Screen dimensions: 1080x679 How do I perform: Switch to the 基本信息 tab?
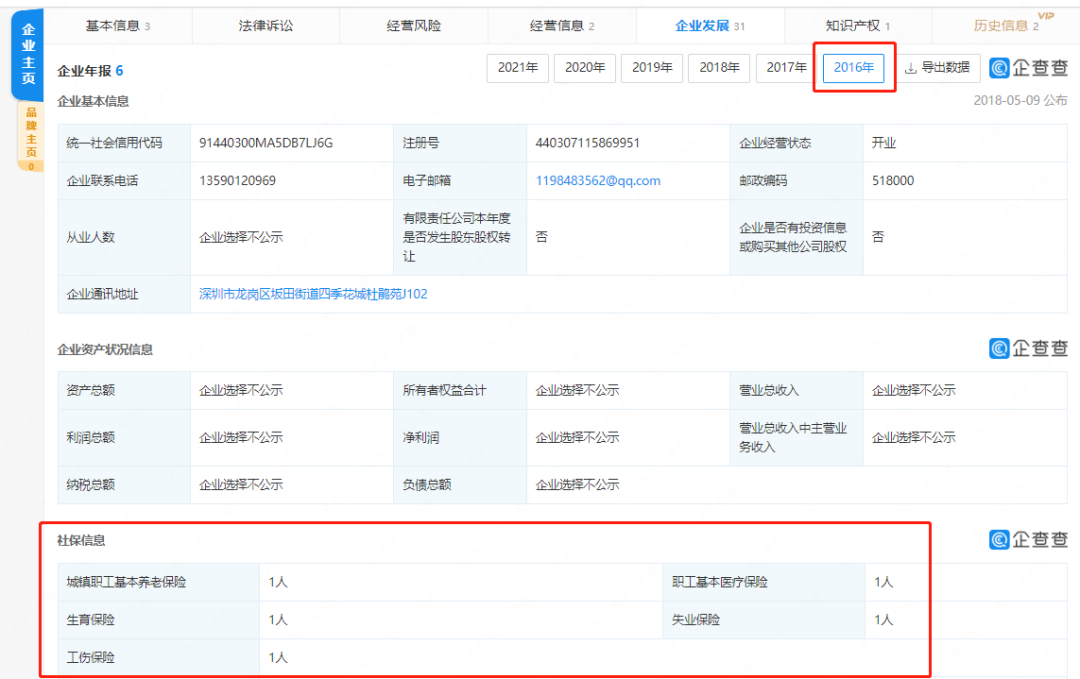coord(117,25)
